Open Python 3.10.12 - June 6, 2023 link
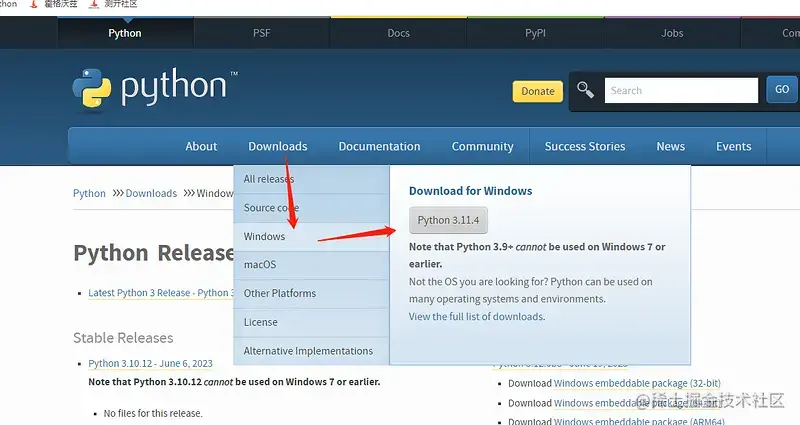Image resolution: width=800 pixels, height=425 pixels. (x=151, y=363)
